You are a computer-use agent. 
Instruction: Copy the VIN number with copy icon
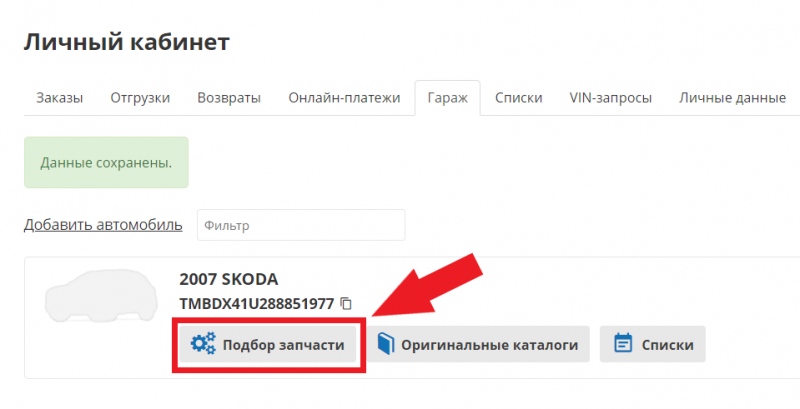(x=346, y=304)
